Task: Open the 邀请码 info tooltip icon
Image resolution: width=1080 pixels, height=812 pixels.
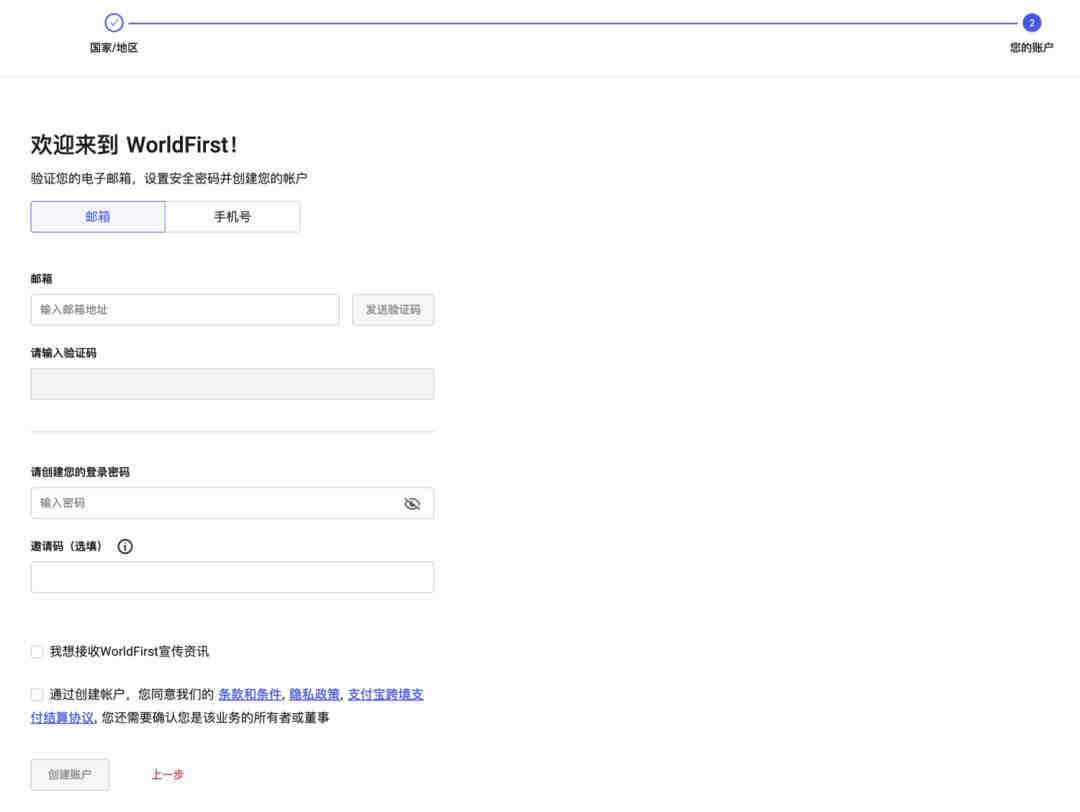Action: tap(125, 546)
